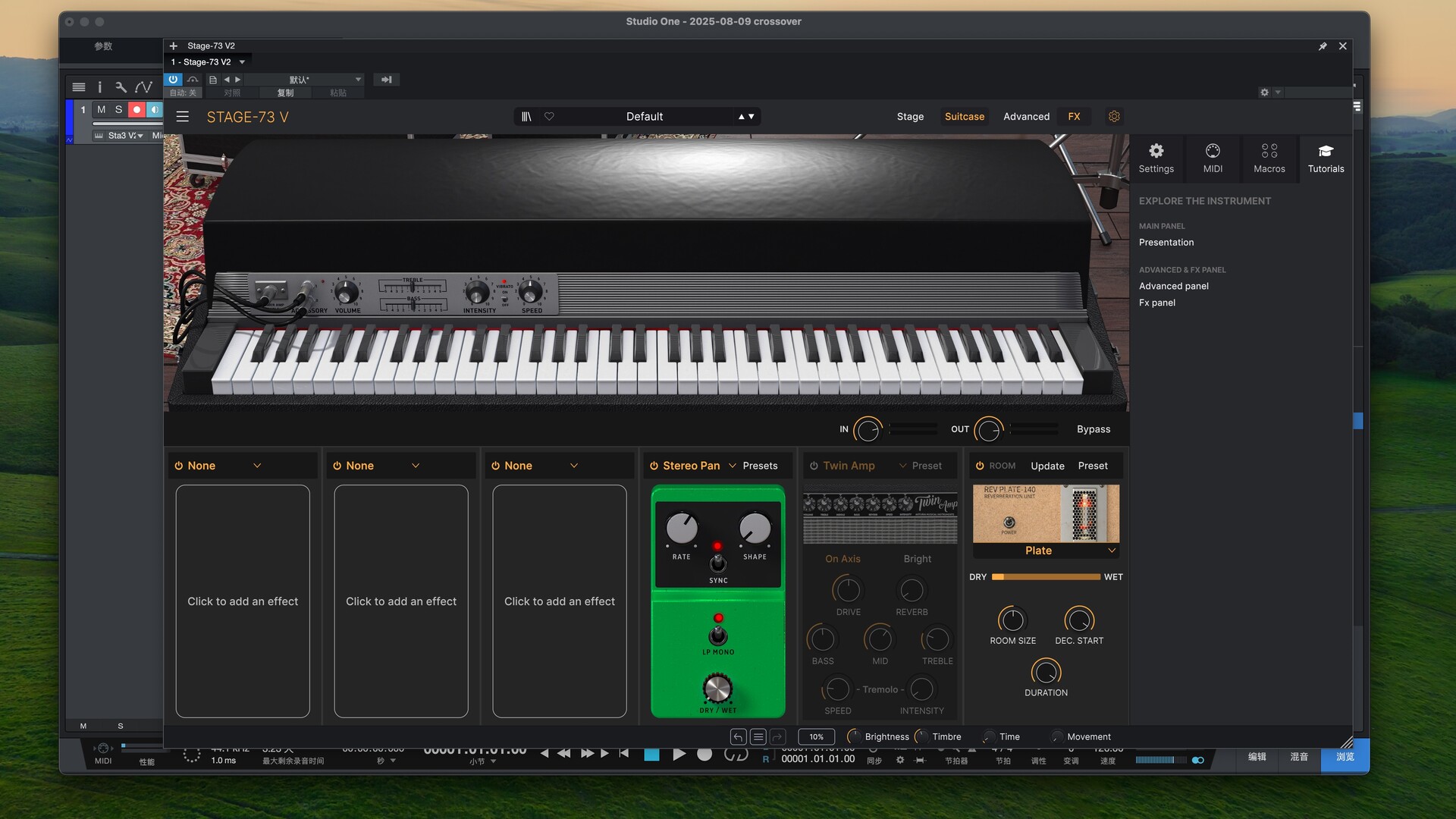Expand second None effect slot dropdown

(416, 466)
